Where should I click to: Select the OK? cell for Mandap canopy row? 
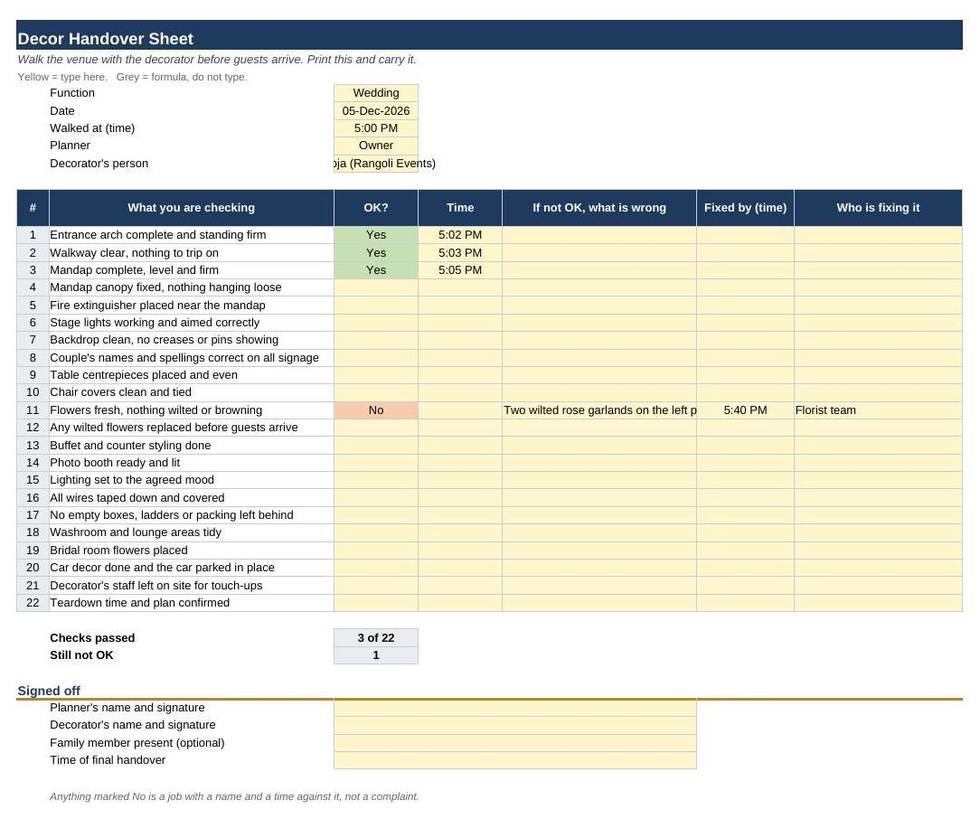click(376, 288)
